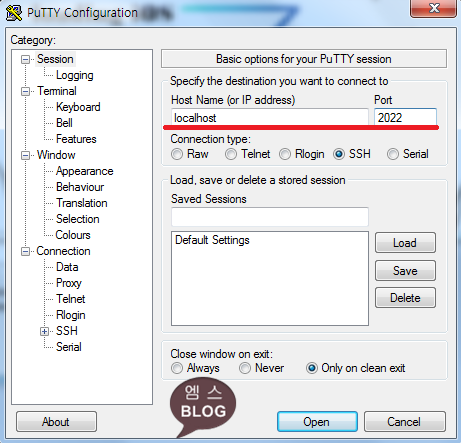Image resolution: width=461 pixels, height=443 pixels.
Task: Collapse the Window tree node
Action: 25,155
